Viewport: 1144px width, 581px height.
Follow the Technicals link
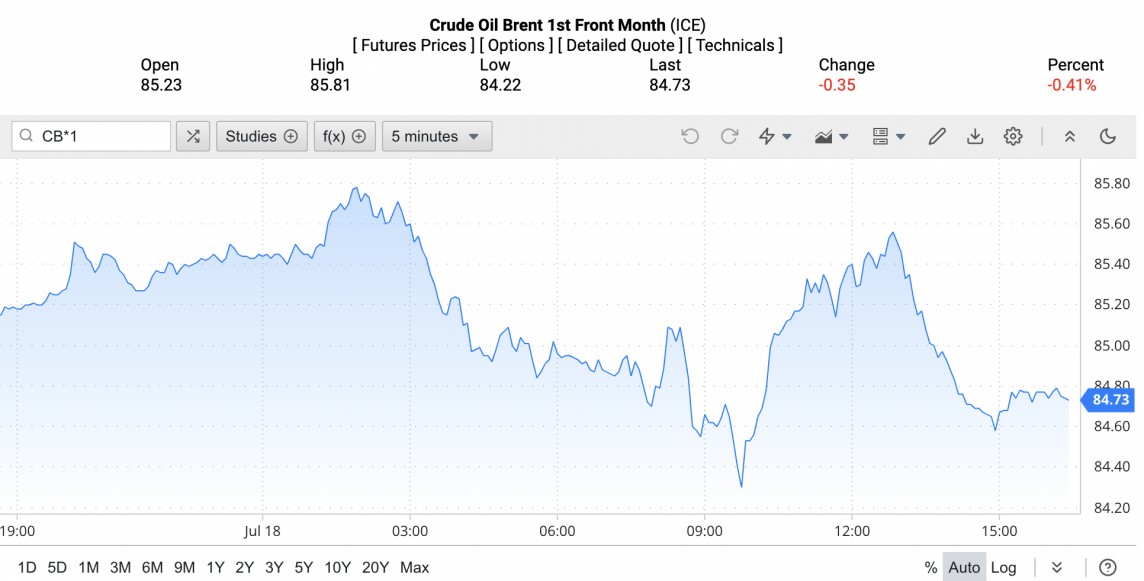[735, 45]
